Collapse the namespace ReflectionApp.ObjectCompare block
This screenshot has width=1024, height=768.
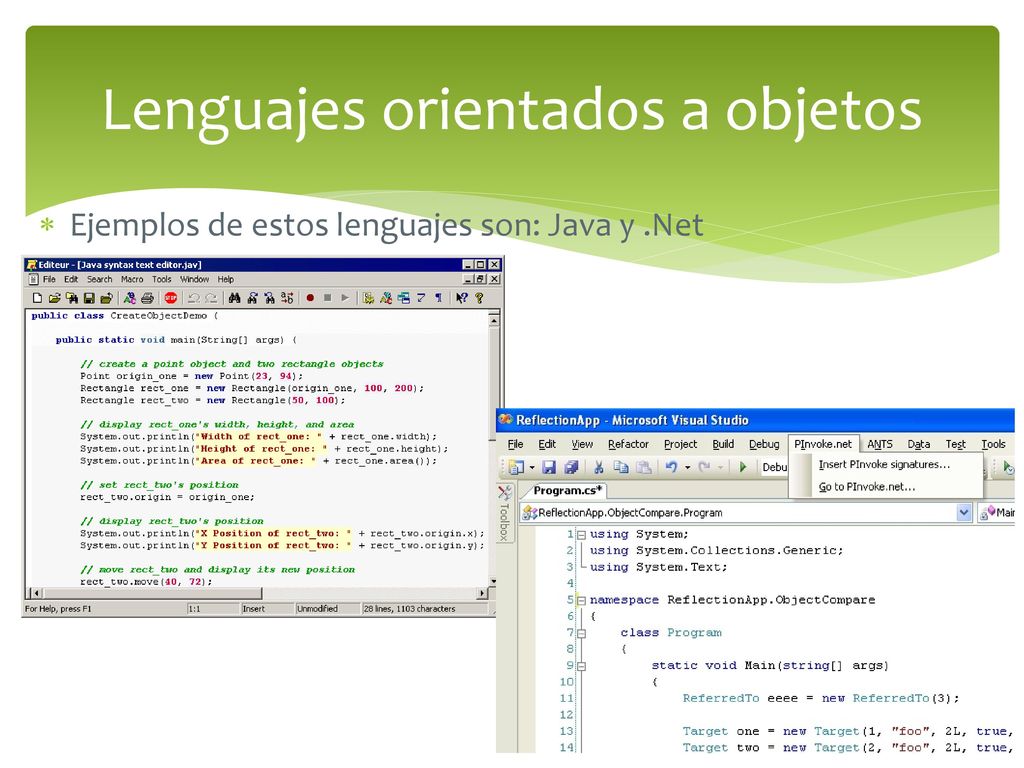tap(581, 600)
